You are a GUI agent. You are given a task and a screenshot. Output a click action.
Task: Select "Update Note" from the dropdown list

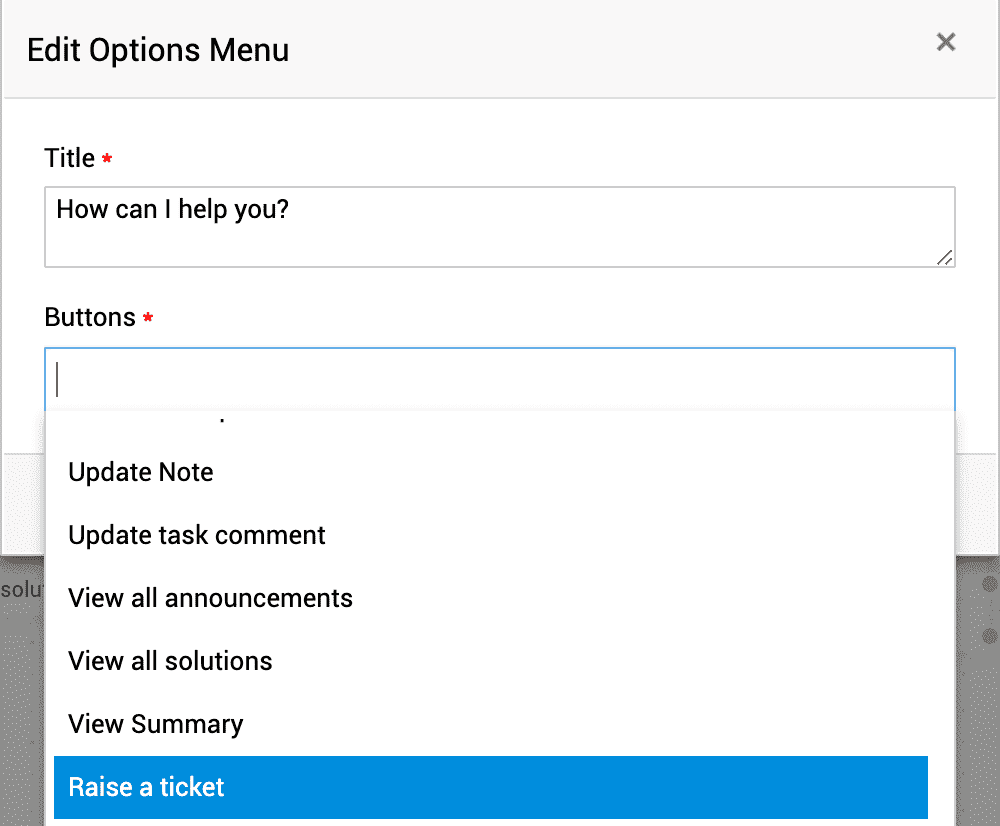click(140, 471)
